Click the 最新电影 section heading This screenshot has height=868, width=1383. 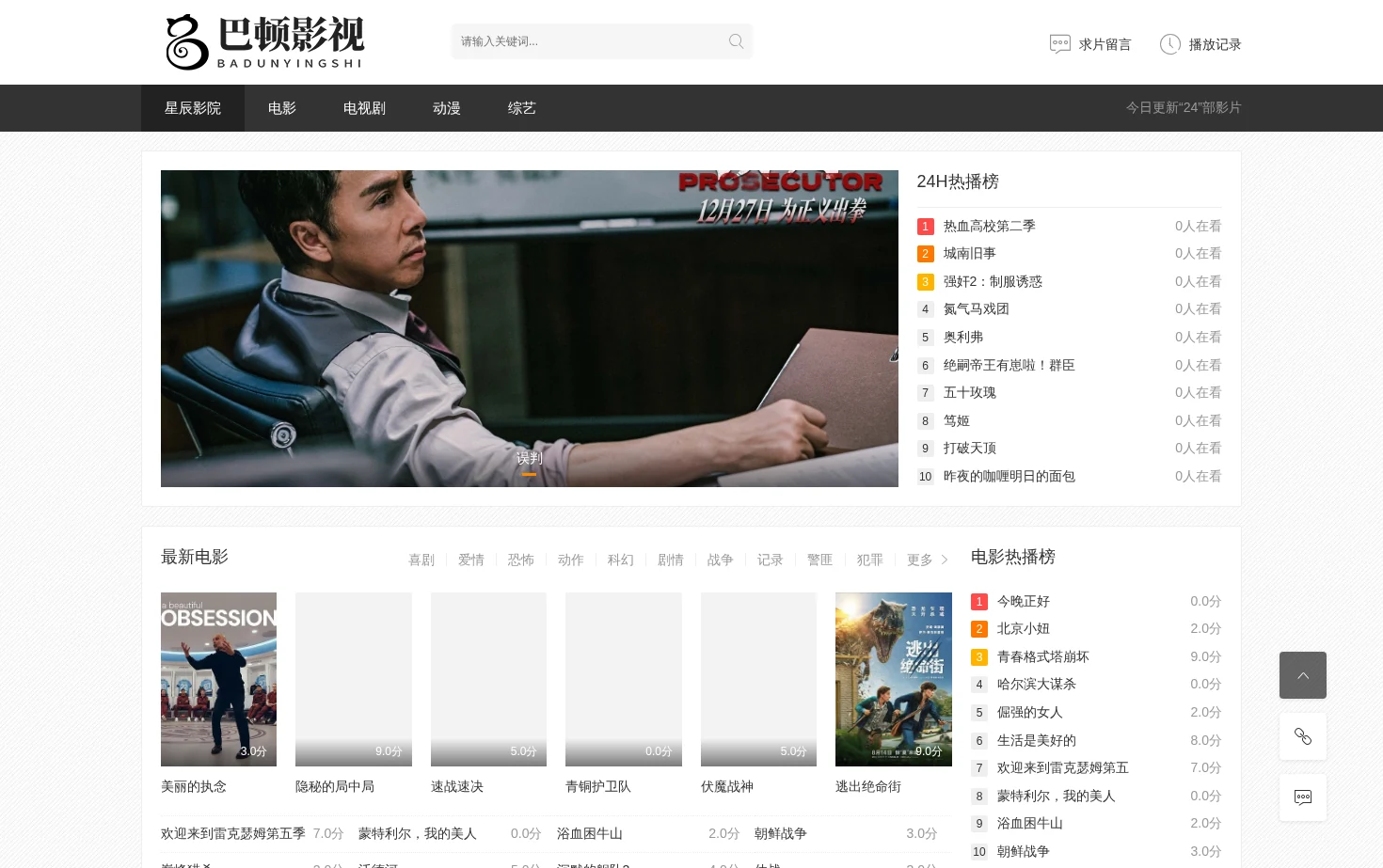coord(195,557)
